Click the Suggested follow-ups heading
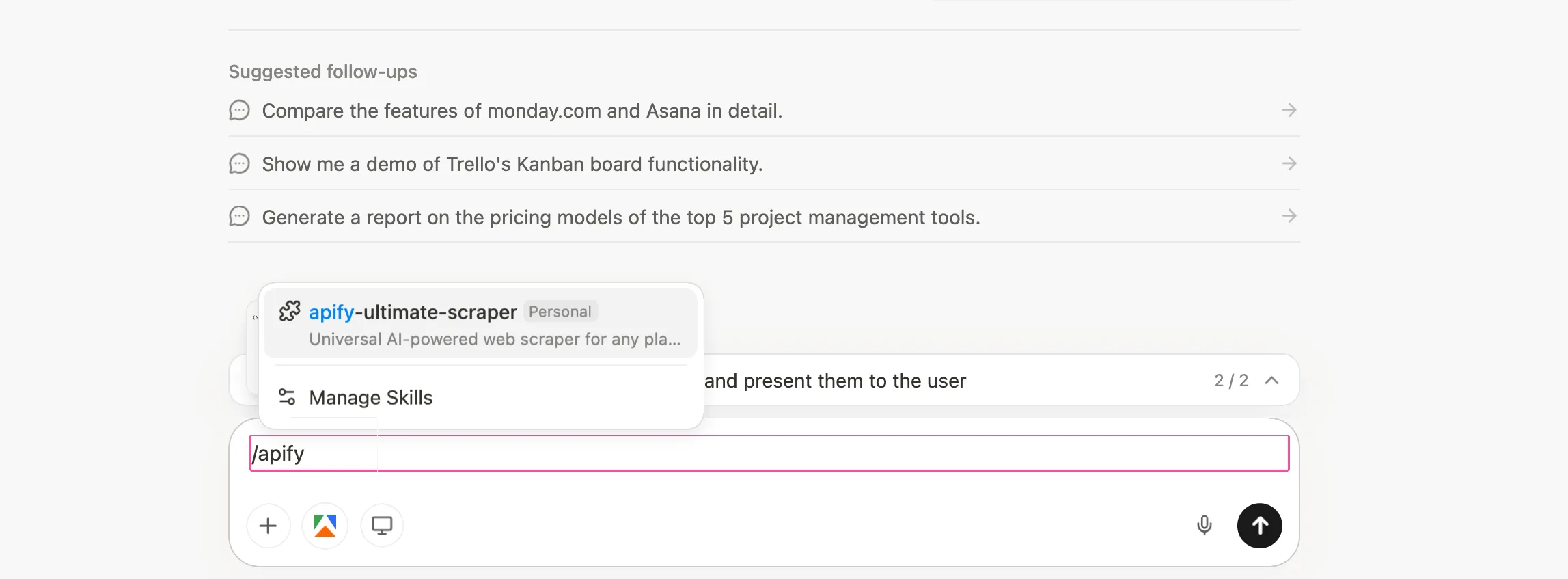Viewport: 1568px width, 579px height. tap(322, 72)
